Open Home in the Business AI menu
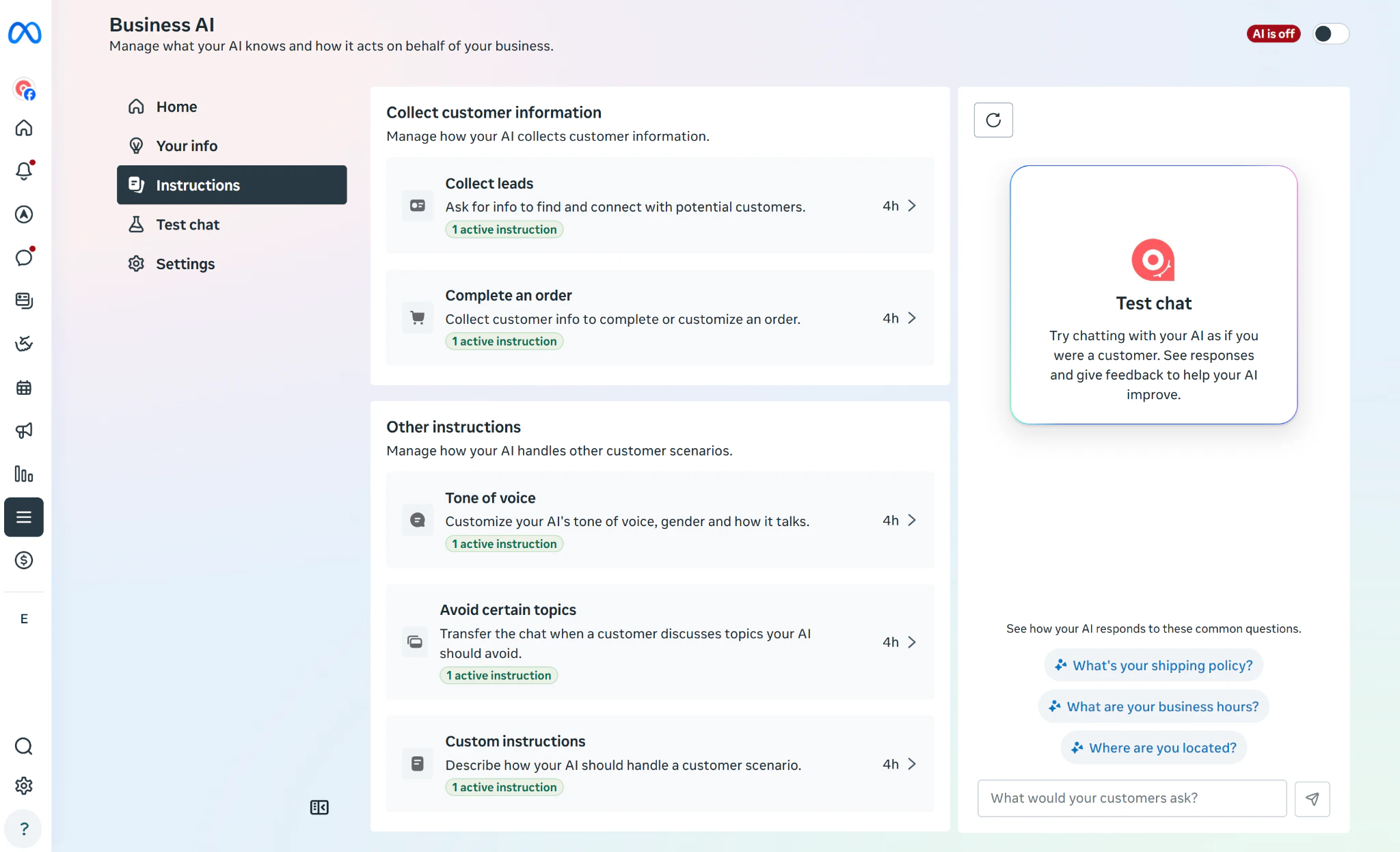This screenshot has height=852, width=1400. (x=232, y=107)
